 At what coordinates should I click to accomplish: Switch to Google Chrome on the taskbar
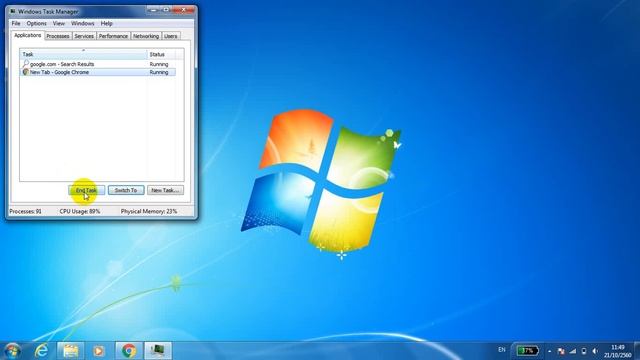pyautogui.click(x=129, y=351)
